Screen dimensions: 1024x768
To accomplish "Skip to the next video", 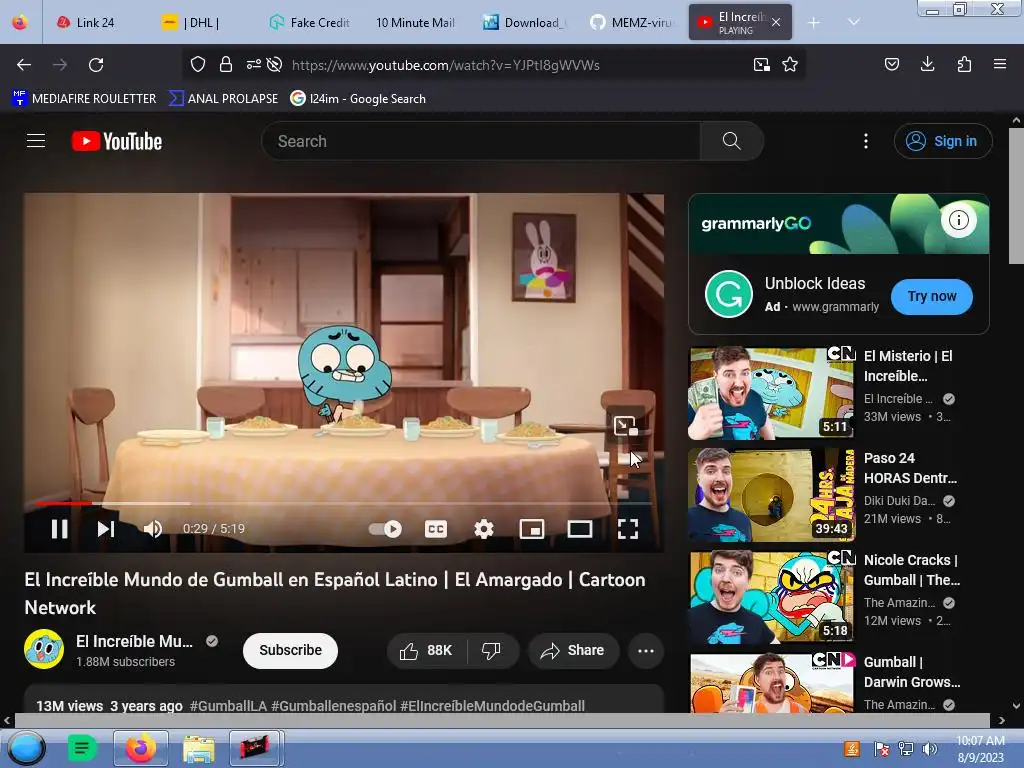I will coord(106,529).
